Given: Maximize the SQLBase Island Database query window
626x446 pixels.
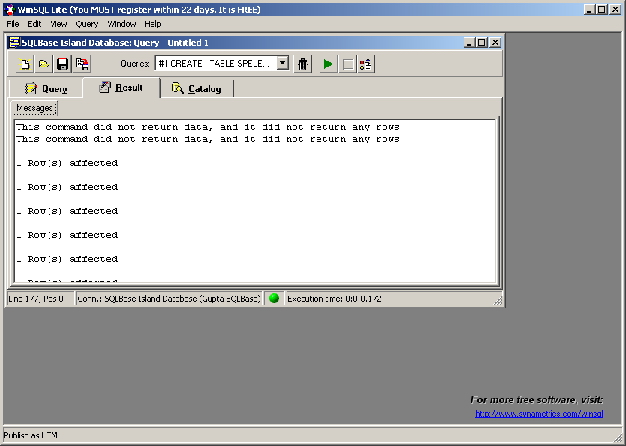Looking at the screenshot, I should click(x=481, y=42).
